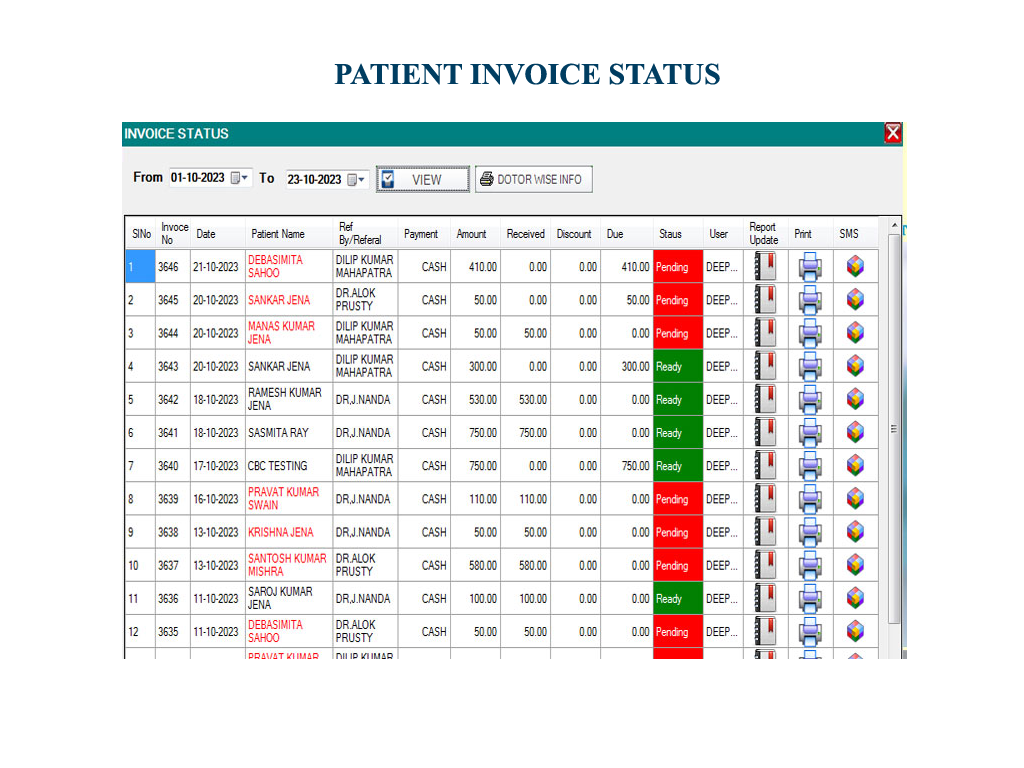Click the Amount column header
Image resolution: width=1024 pixels, height=768 pixels.
[471, 234]
